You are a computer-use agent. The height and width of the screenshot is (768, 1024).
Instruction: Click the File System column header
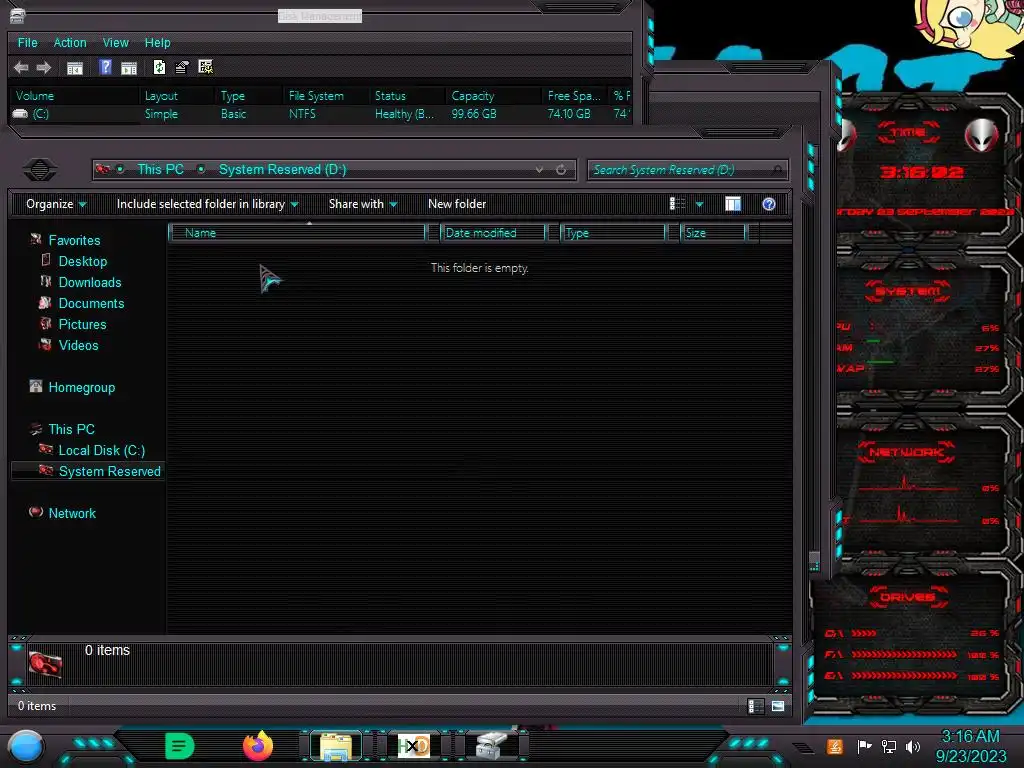(326, 95)
